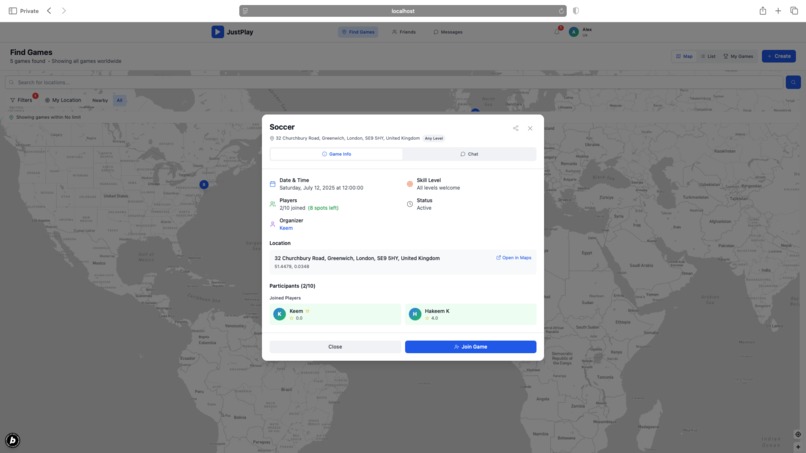806x453 pixels.
Task: Click the map zoom-in plus control
Action: point(798,447)
